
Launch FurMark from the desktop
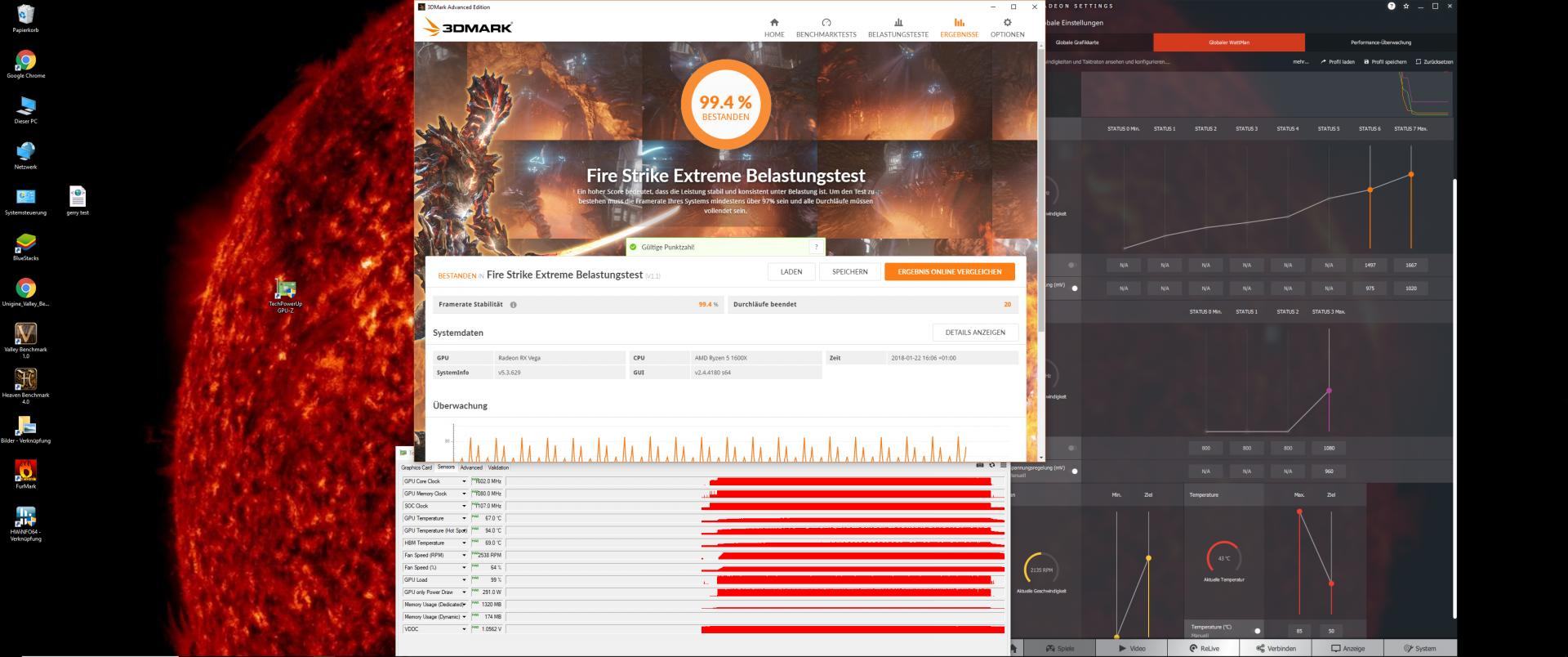25,475
